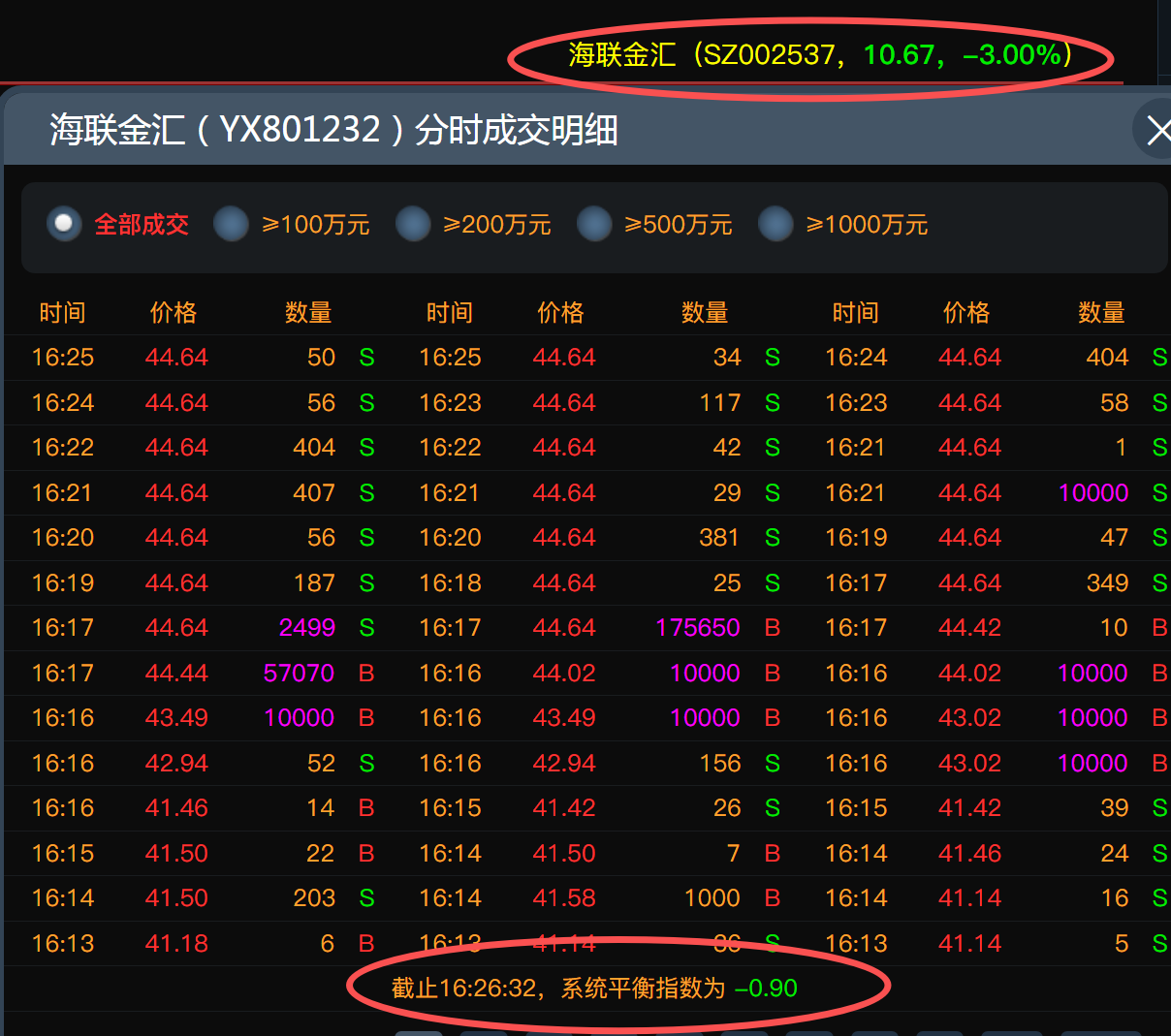Image resolution: width=1171 pixels, height=1036 pixels.
Task: Click the quantity value 187
Action: coord(314,582)
